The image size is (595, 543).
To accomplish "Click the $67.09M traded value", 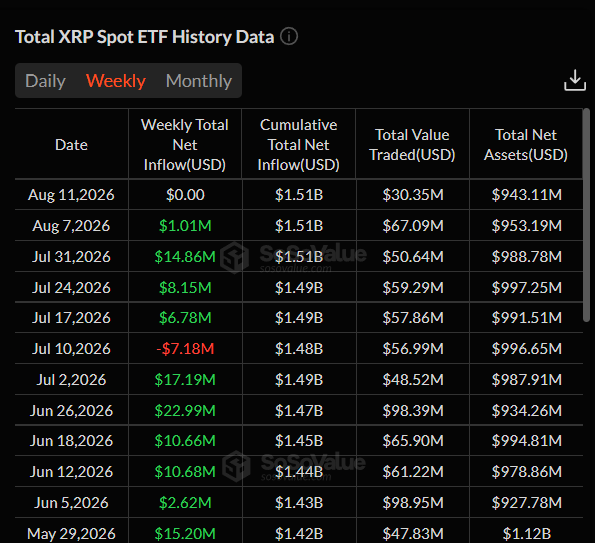I will (413, 226).
